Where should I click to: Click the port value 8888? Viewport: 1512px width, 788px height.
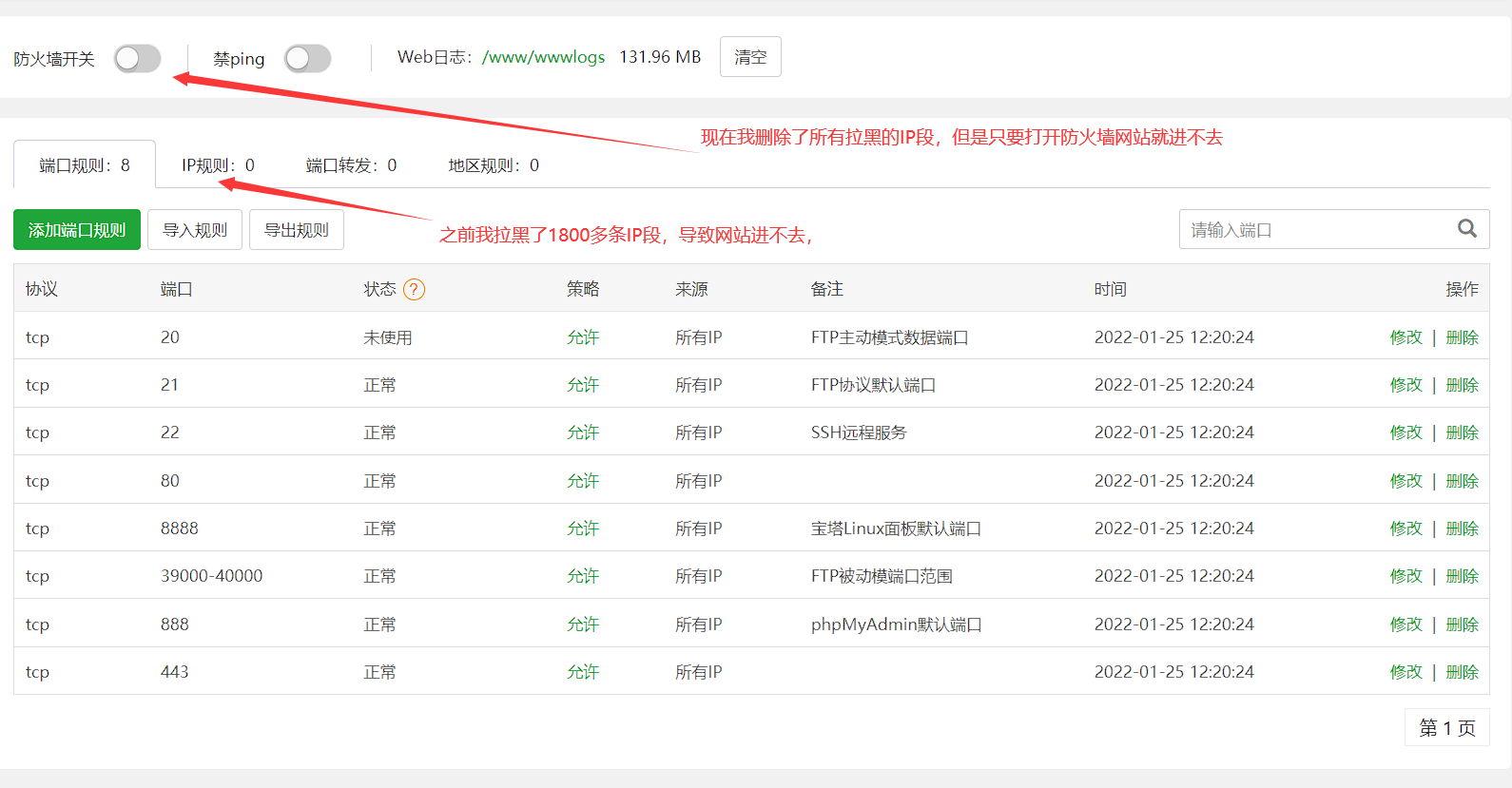(180, 529)
